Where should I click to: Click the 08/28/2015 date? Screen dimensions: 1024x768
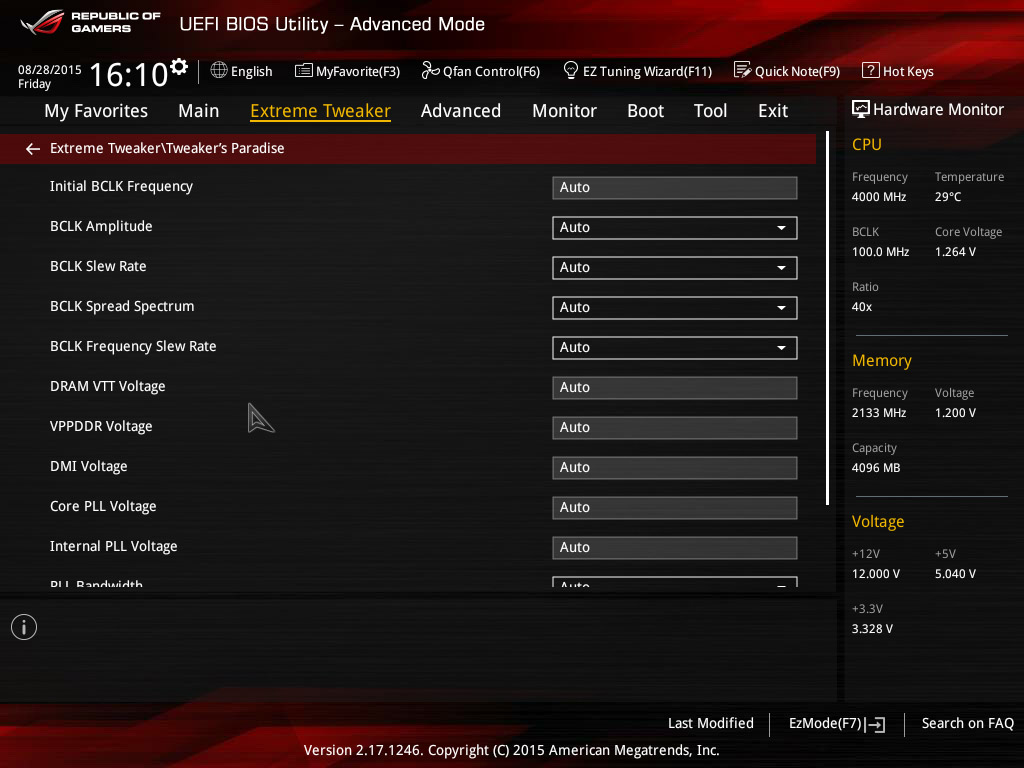tap(50, 69)
